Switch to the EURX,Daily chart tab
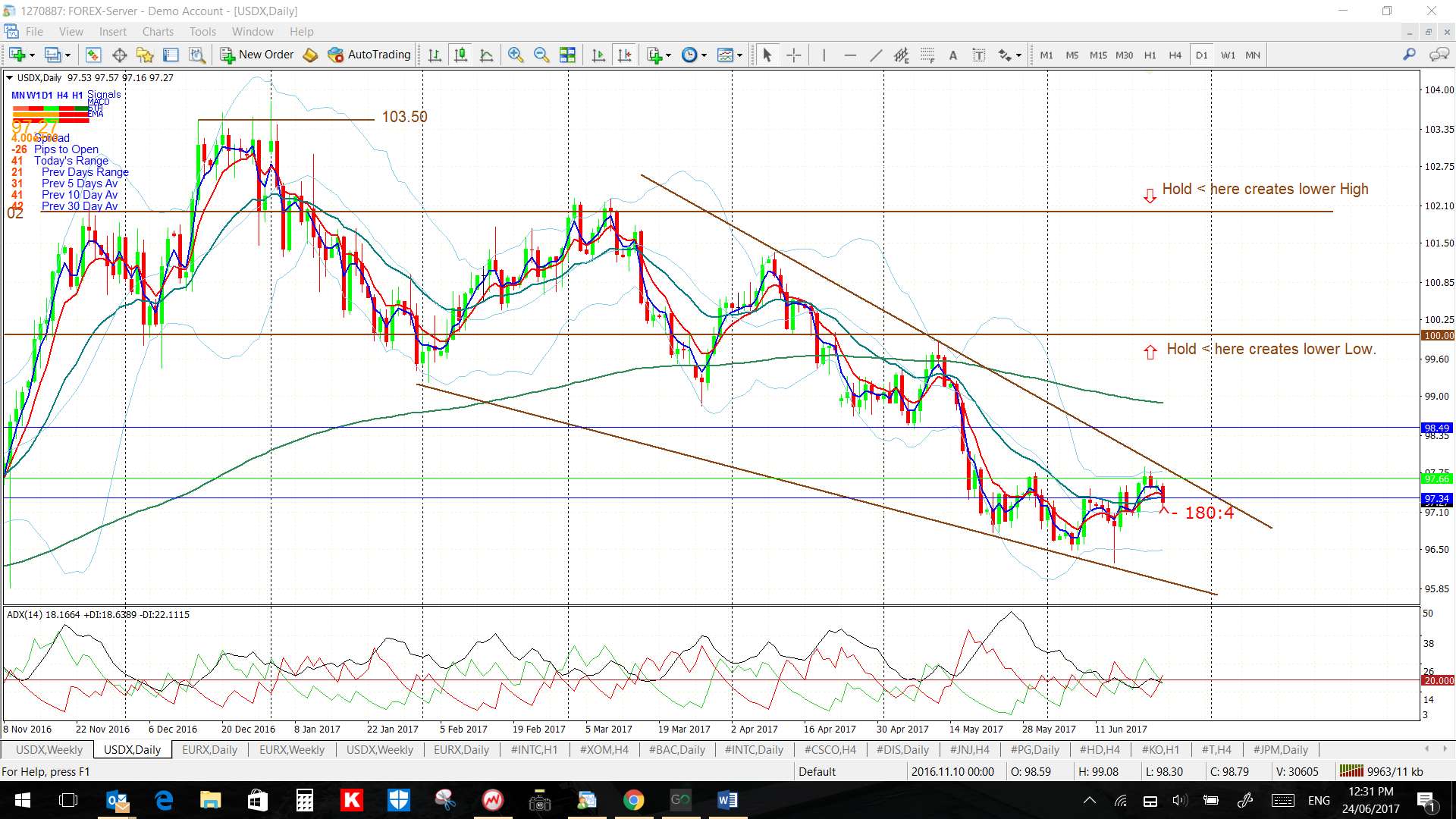The image size is (1456, 819). click(x=209, y=749)
